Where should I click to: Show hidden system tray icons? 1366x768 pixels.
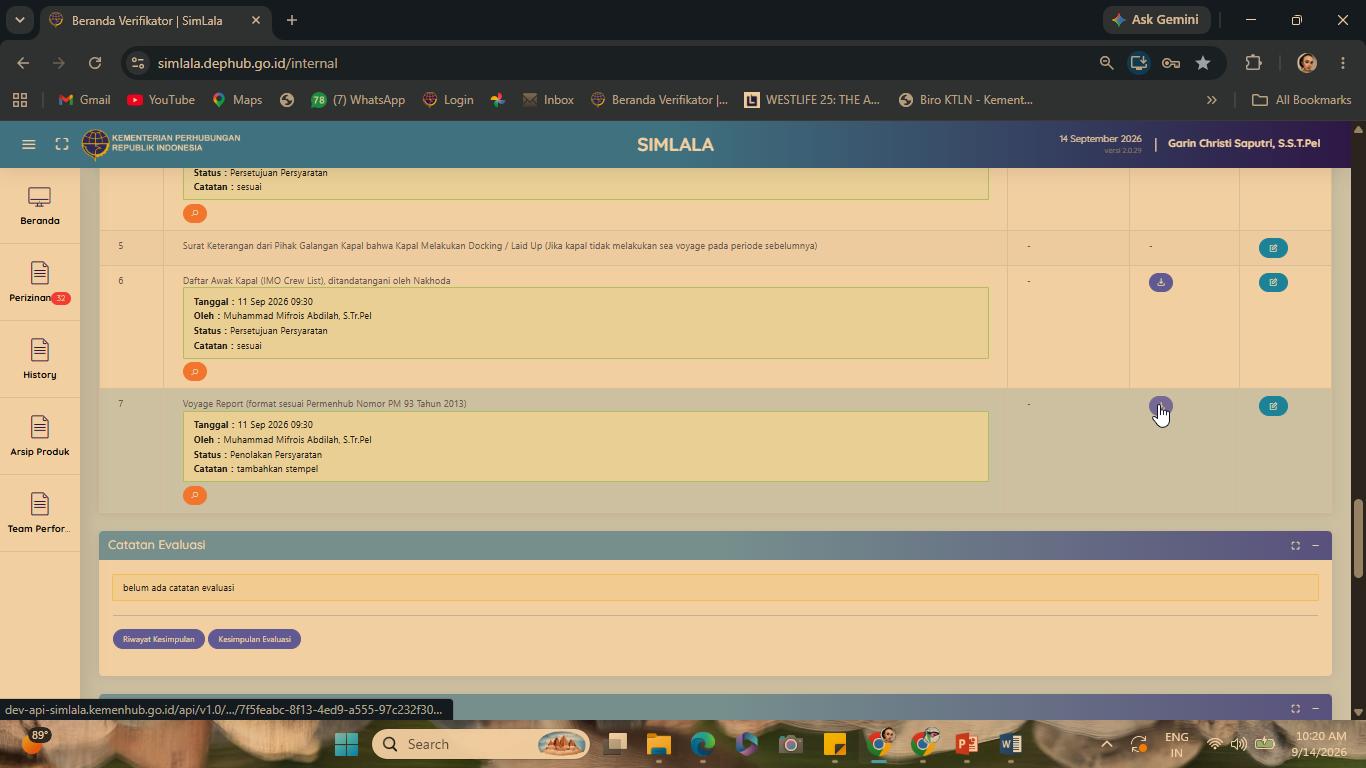(1106, 744)
